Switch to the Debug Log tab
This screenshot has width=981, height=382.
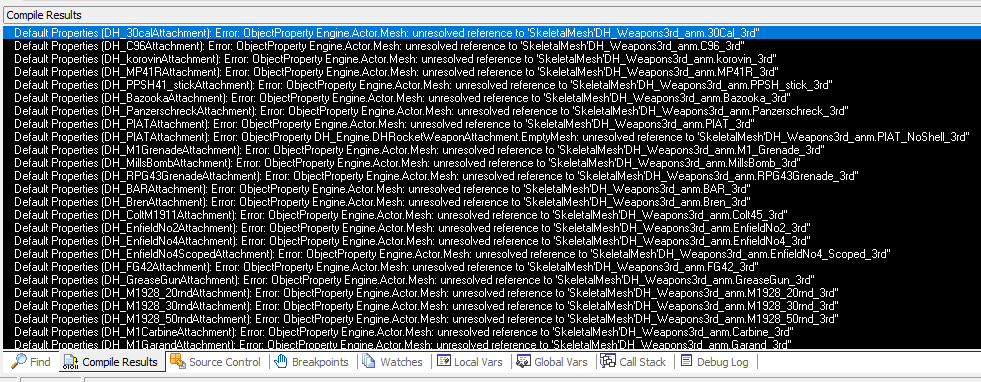coord(714,361)
